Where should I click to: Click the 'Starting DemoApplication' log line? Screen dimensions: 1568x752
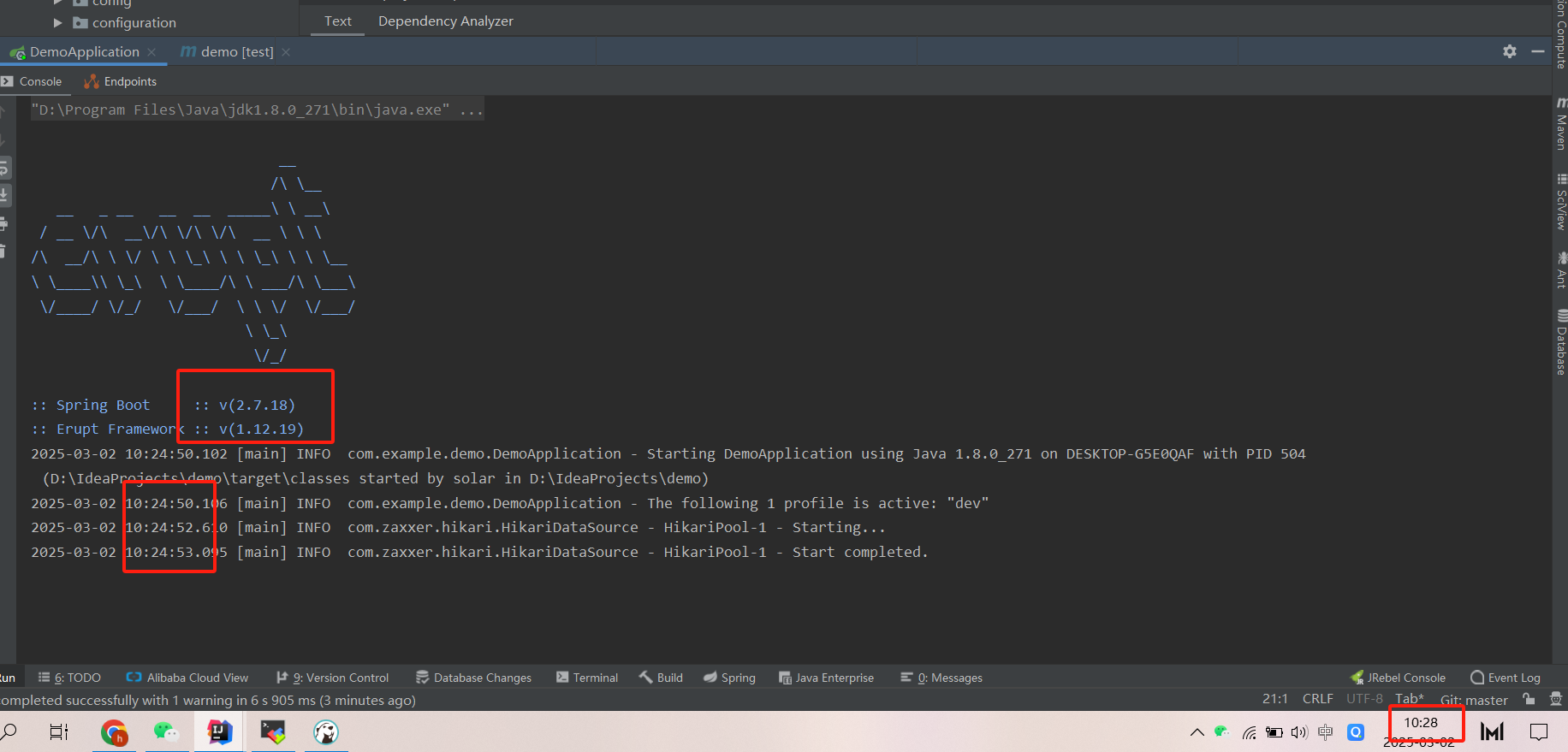click(x=668, y=453)
